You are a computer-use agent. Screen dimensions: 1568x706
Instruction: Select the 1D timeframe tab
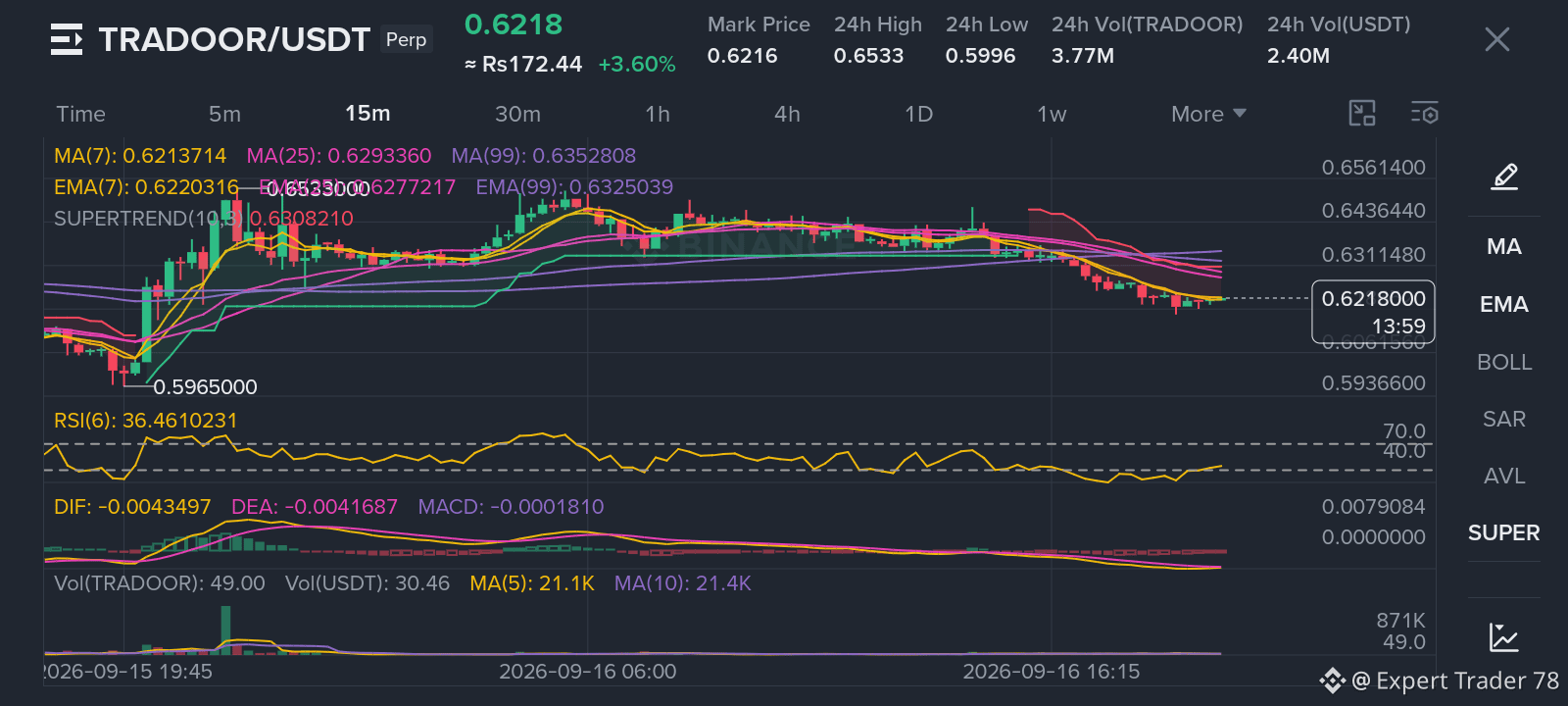pos(918,114)
